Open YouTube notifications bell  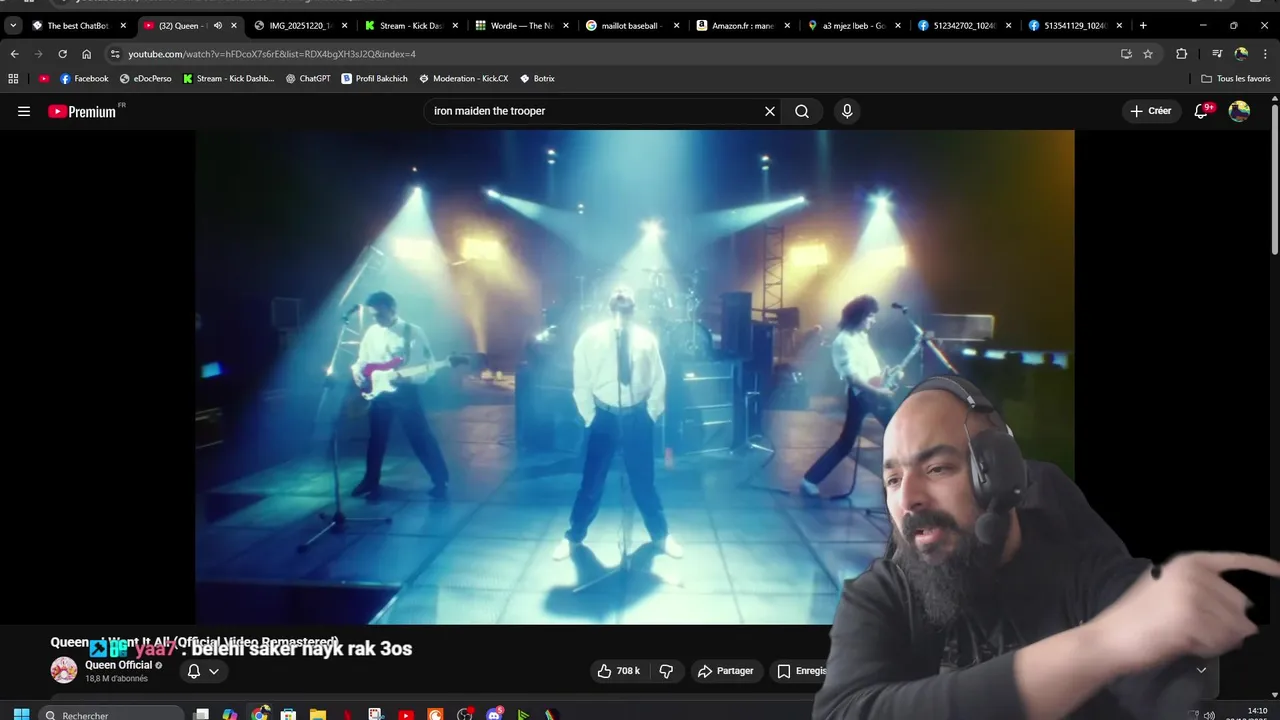pos(1201,111)
